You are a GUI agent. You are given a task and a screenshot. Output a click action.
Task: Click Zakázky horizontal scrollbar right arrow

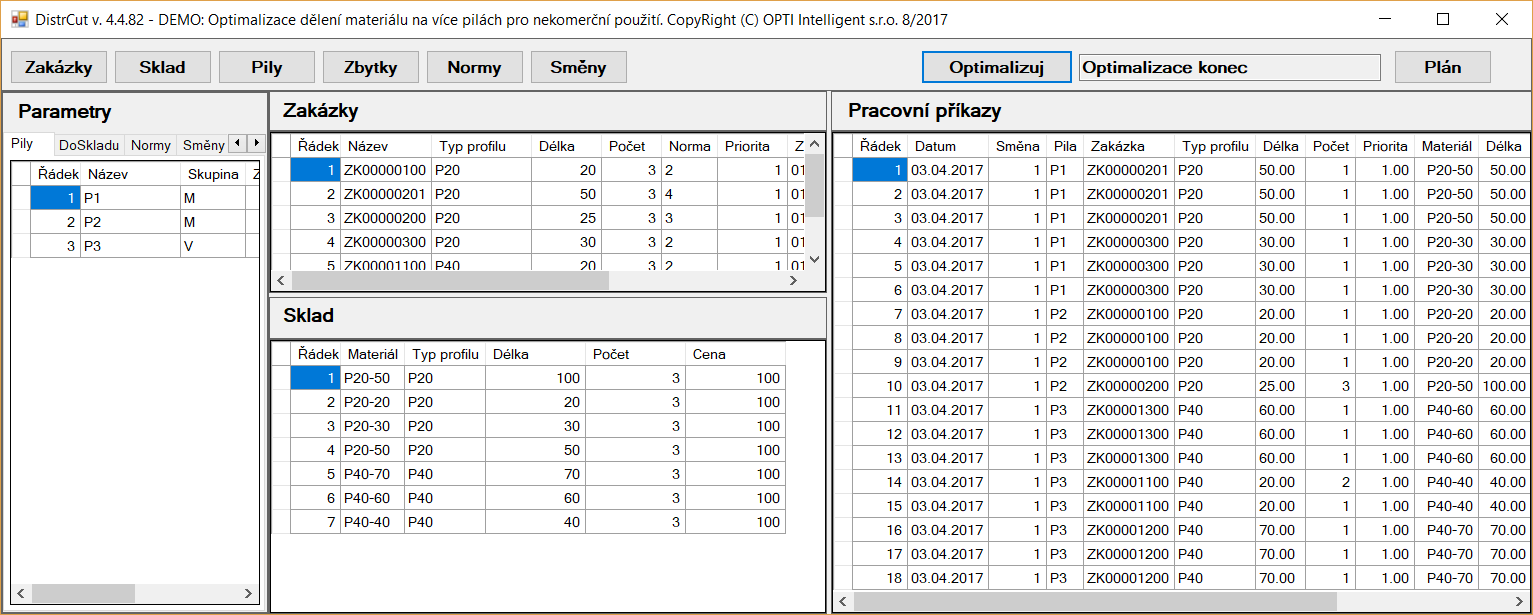click(x=794, y=281)
